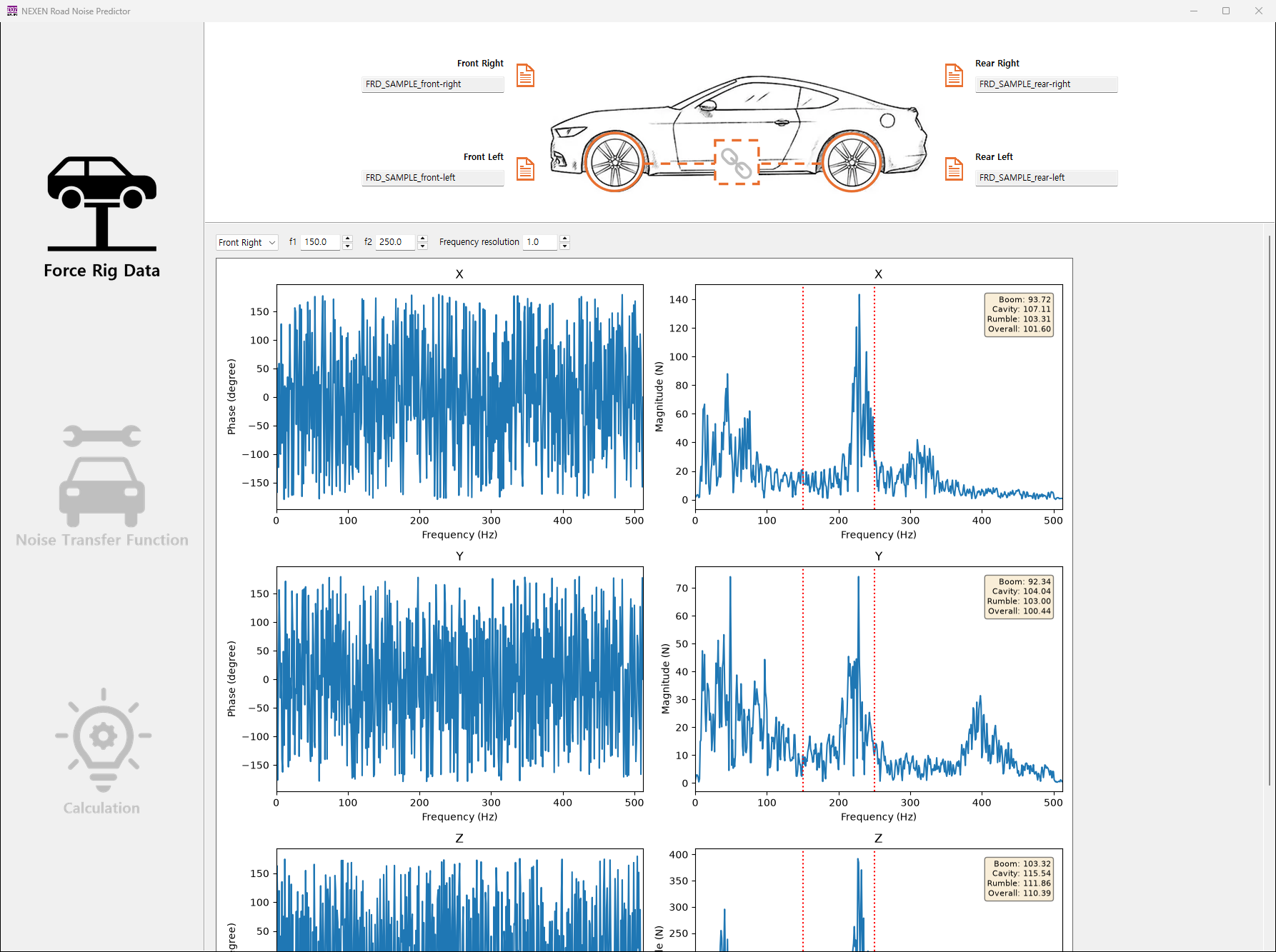Click X plot legend with Boom 93.72

(1019, 314)
